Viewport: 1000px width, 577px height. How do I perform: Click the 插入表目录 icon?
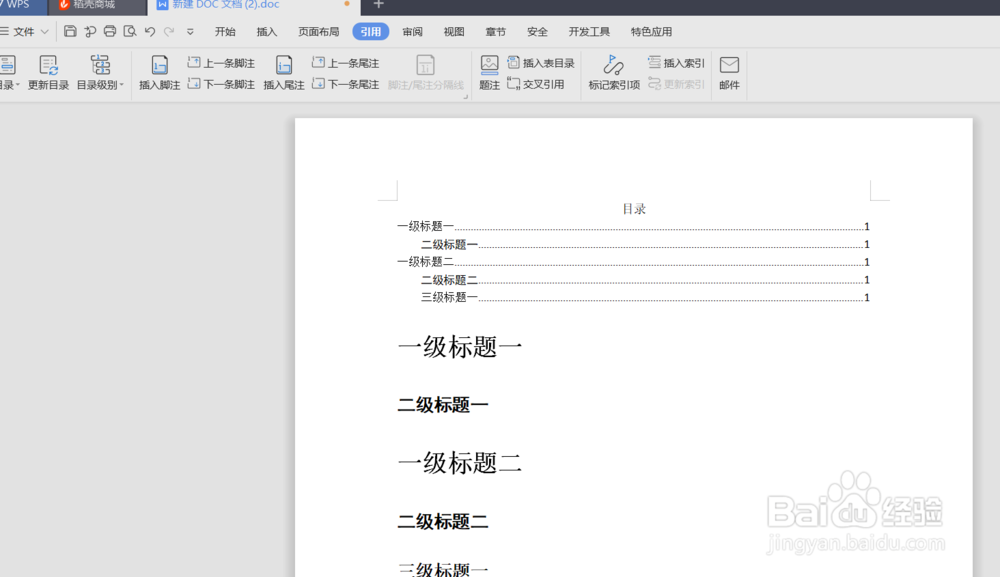click(540, 62)
